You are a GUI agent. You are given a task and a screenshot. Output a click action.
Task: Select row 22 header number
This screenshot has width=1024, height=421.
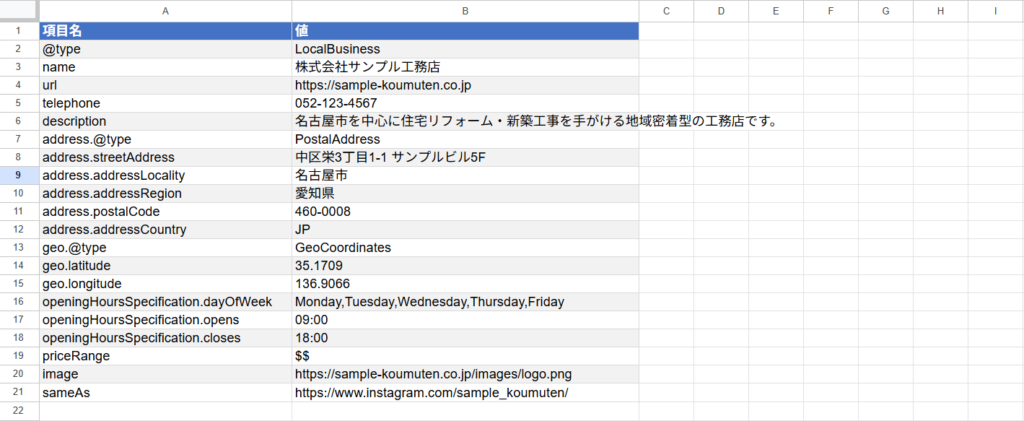[19, 410]
